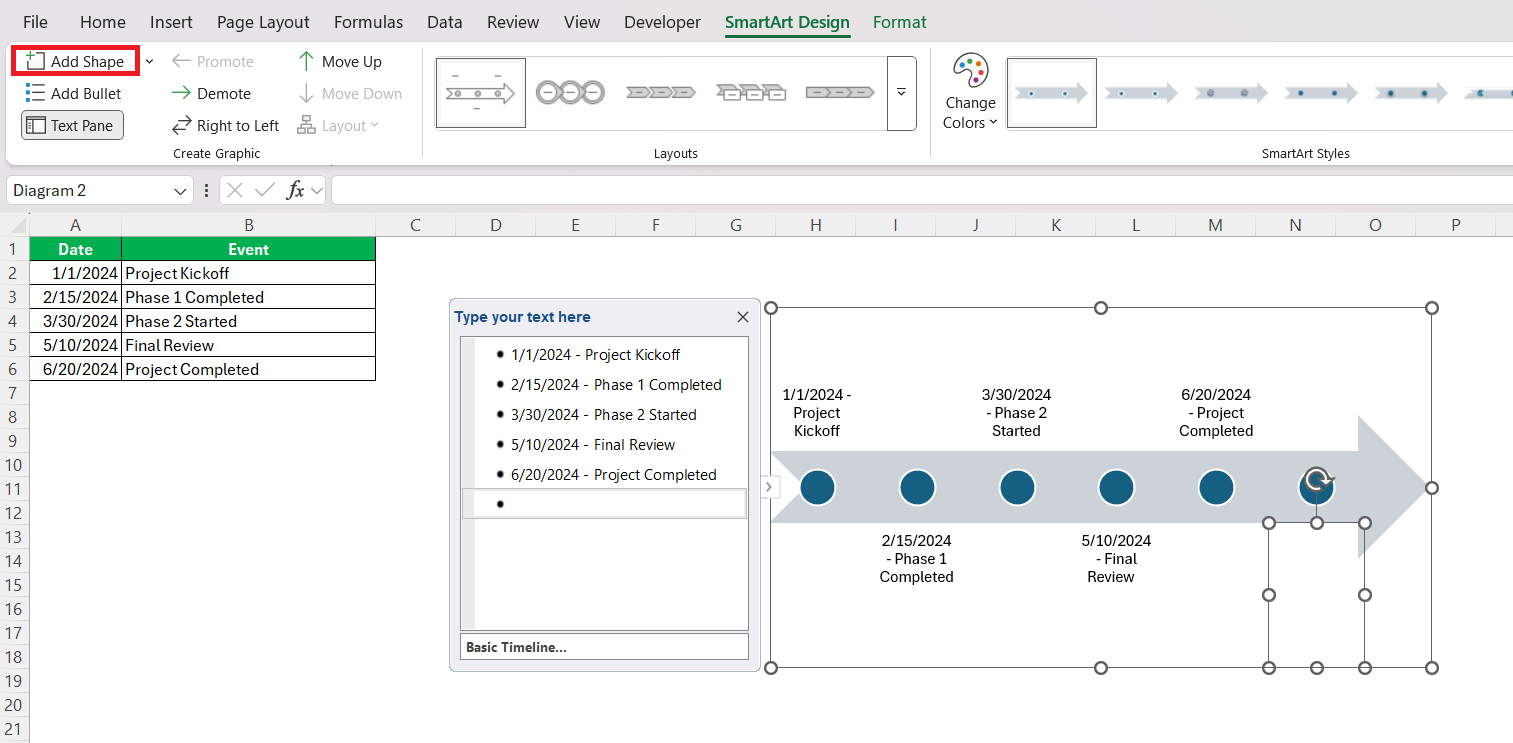The height and width of the screenshot is (743, 1513).
Task: Select the fifth SmartArt style thumbnail
Action: [x=1411, y=93]
